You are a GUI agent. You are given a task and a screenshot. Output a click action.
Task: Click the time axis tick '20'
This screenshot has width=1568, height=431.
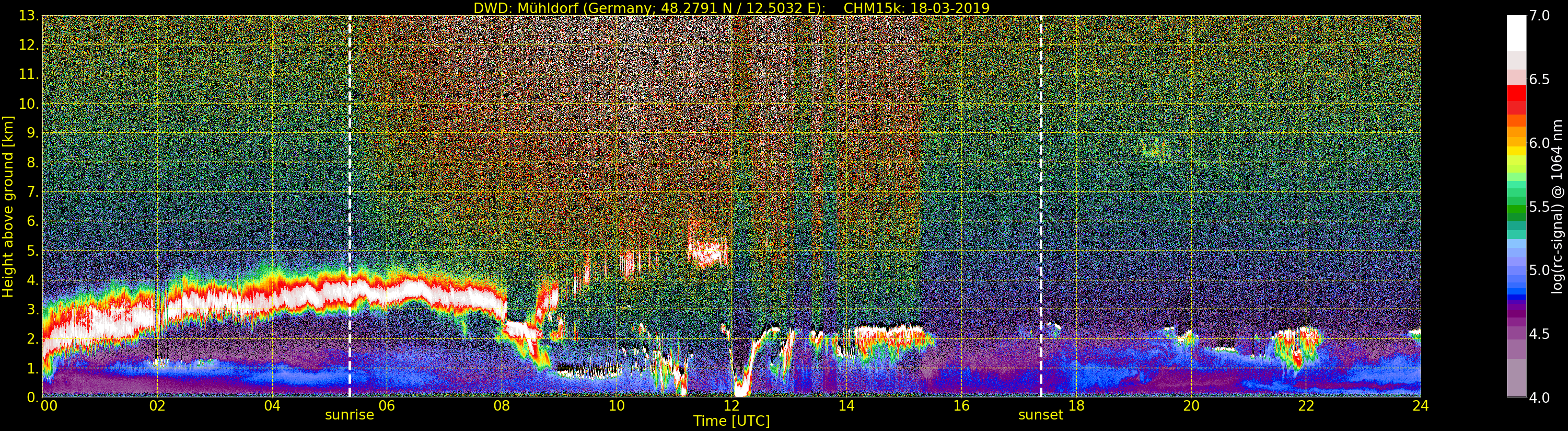tap(1191, 406)
